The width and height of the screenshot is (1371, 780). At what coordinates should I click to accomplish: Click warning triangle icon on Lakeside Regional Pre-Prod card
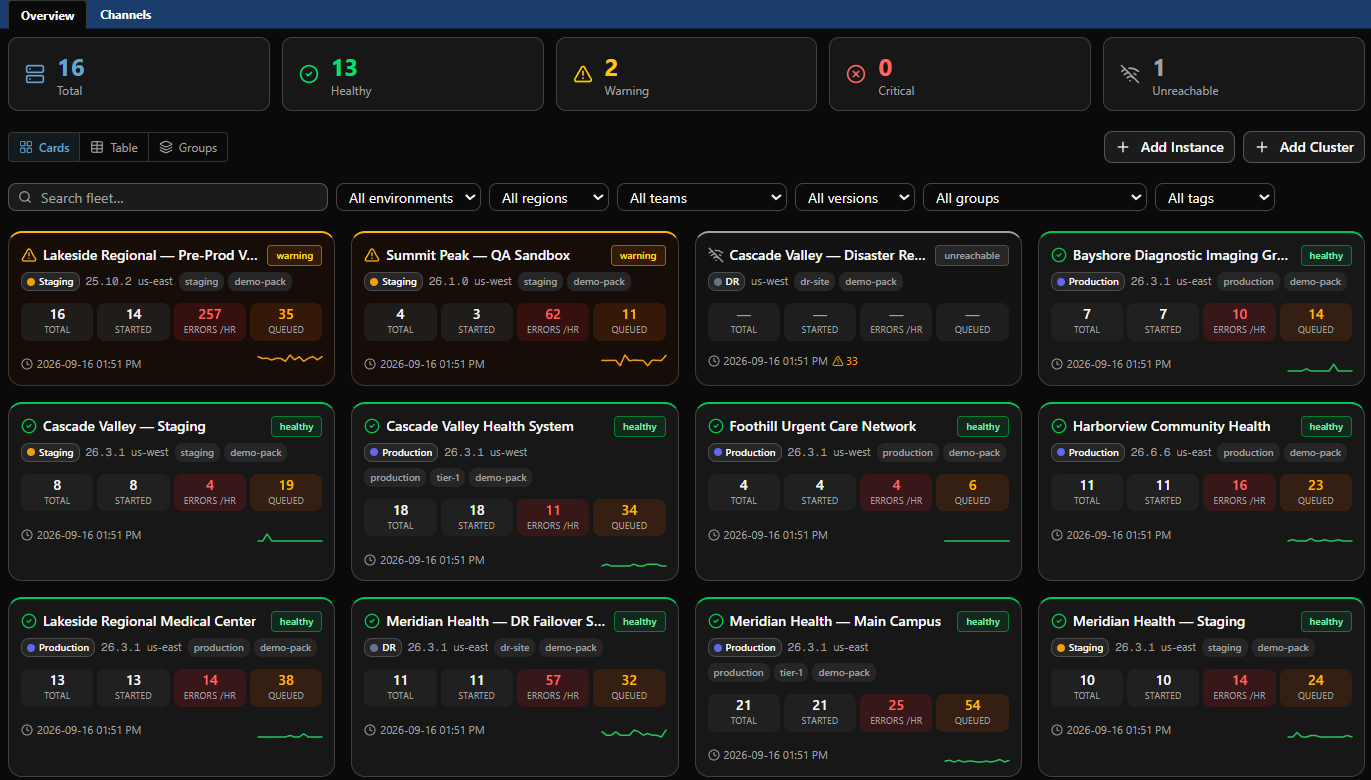29,255
